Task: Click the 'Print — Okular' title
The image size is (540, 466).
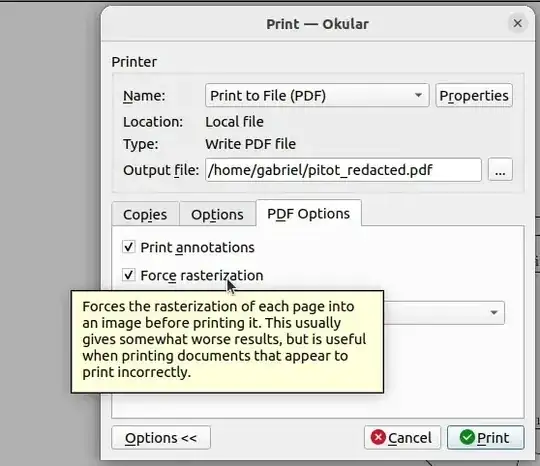Action: (317, 24)
